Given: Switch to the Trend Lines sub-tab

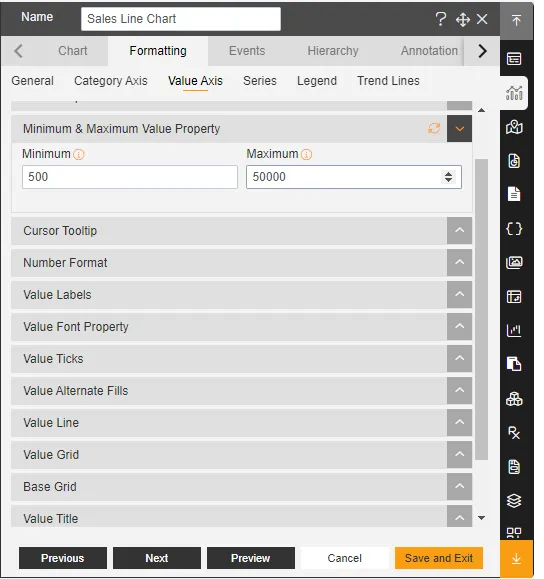Looking at the screenshot, I should [388, 81].
